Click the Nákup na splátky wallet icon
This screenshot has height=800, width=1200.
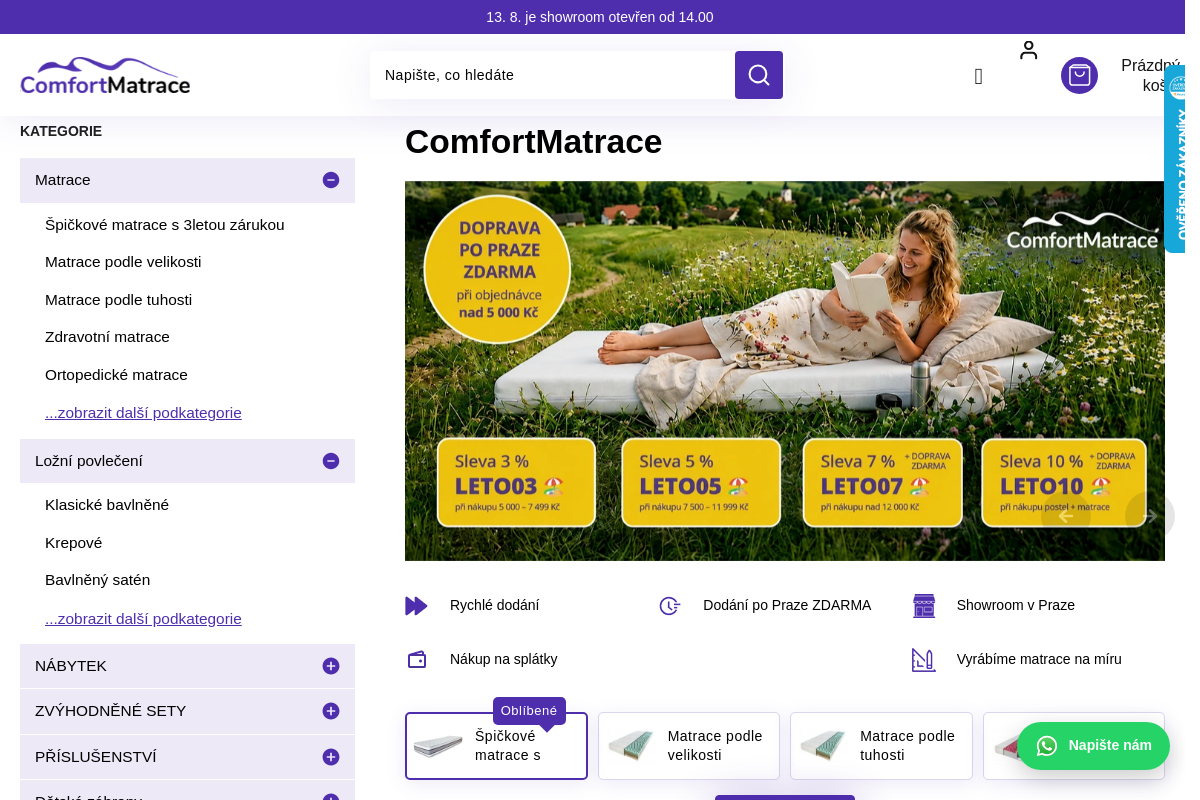point(416,660)
